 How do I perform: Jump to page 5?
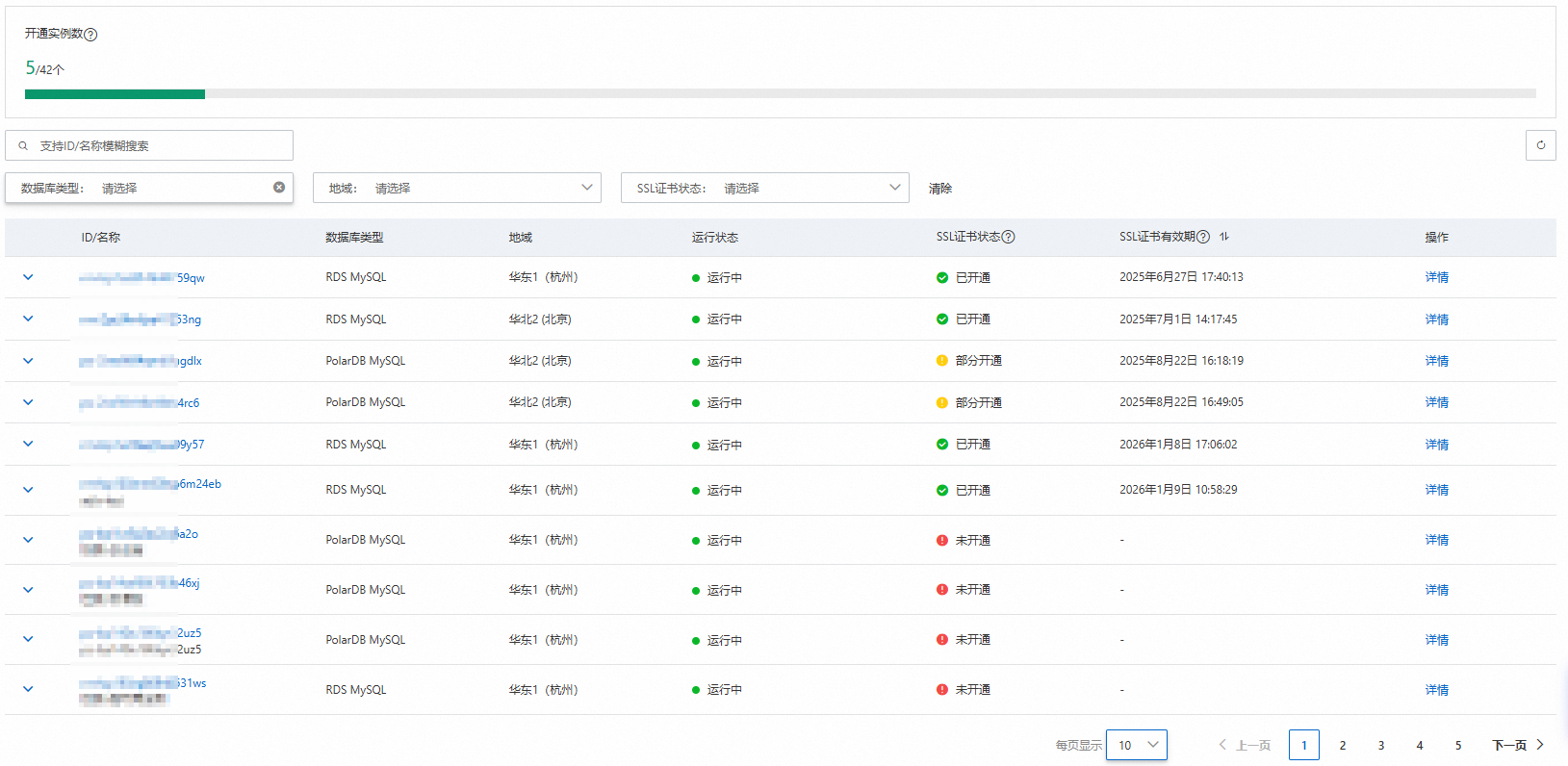[x=1458, y=745]
